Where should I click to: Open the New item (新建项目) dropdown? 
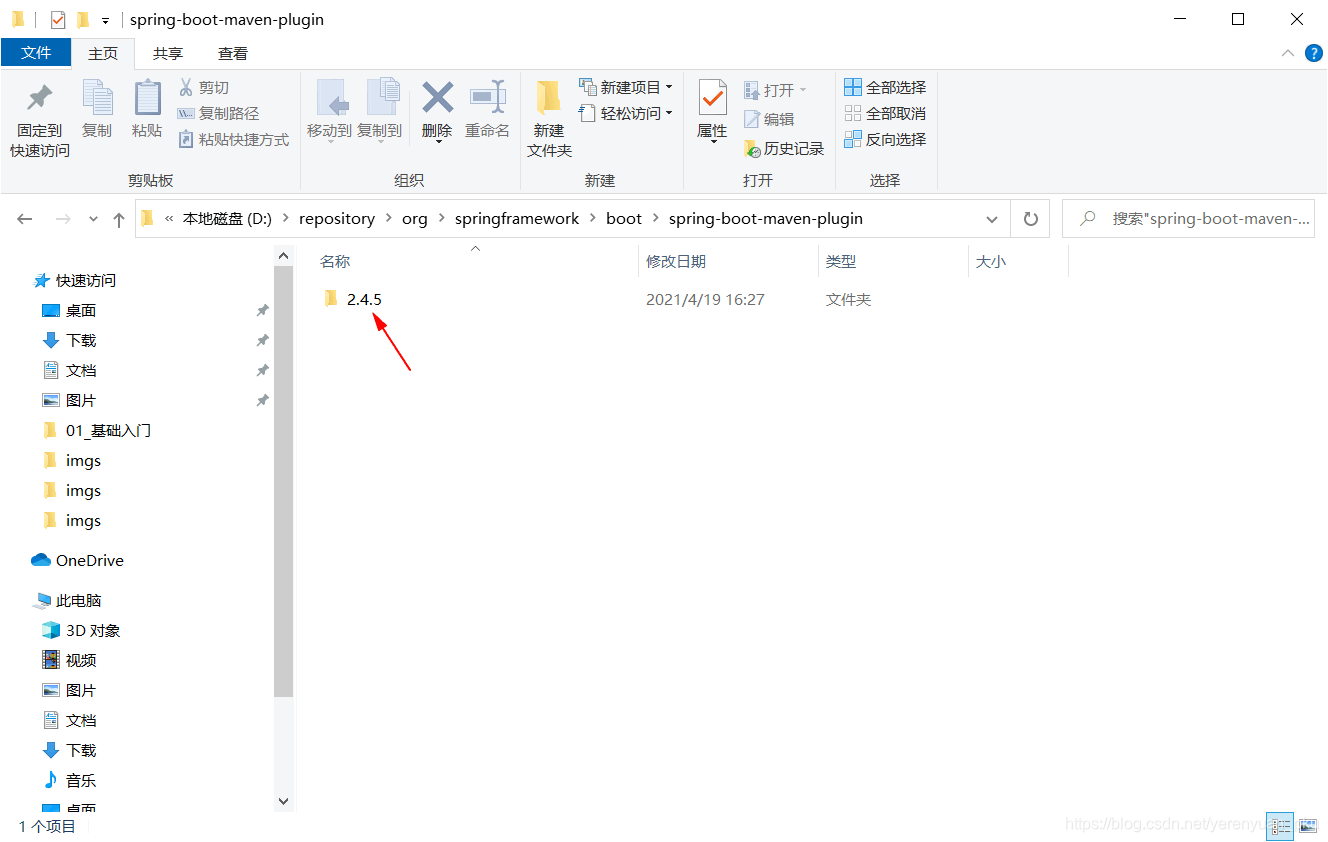pyautogui.click(x=626, y=88)
